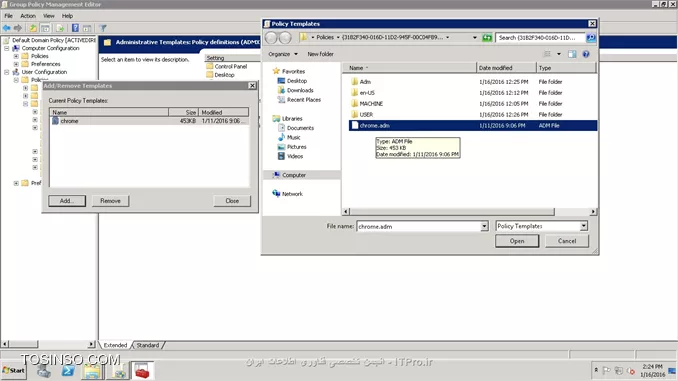Click the Back arrow in the Group Policy editor toolbar

pyautogui.click(x=6, y=28)
